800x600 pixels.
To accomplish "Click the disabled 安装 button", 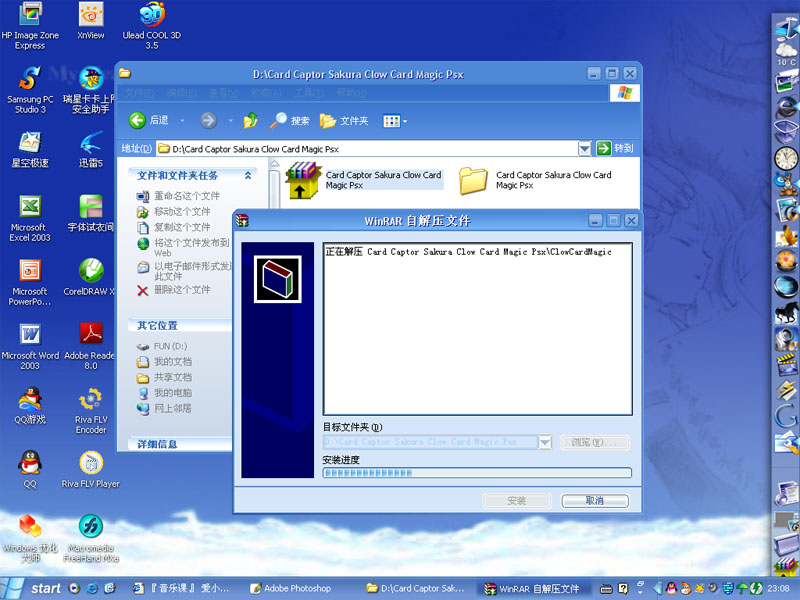I will (x=516, y=501).
